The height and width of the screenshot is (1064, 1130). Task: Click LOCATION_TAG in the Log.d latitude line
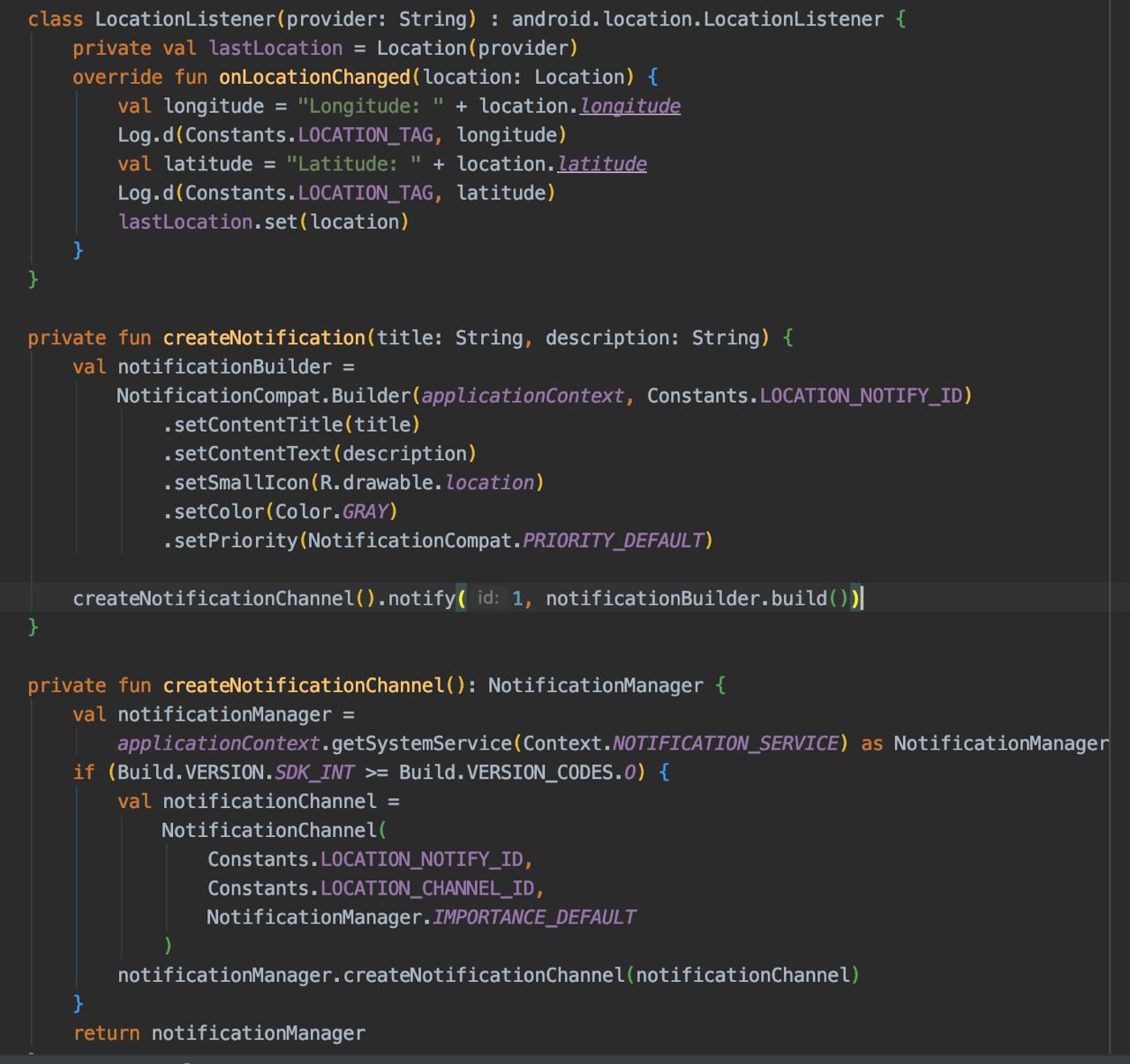coord(365,192)
